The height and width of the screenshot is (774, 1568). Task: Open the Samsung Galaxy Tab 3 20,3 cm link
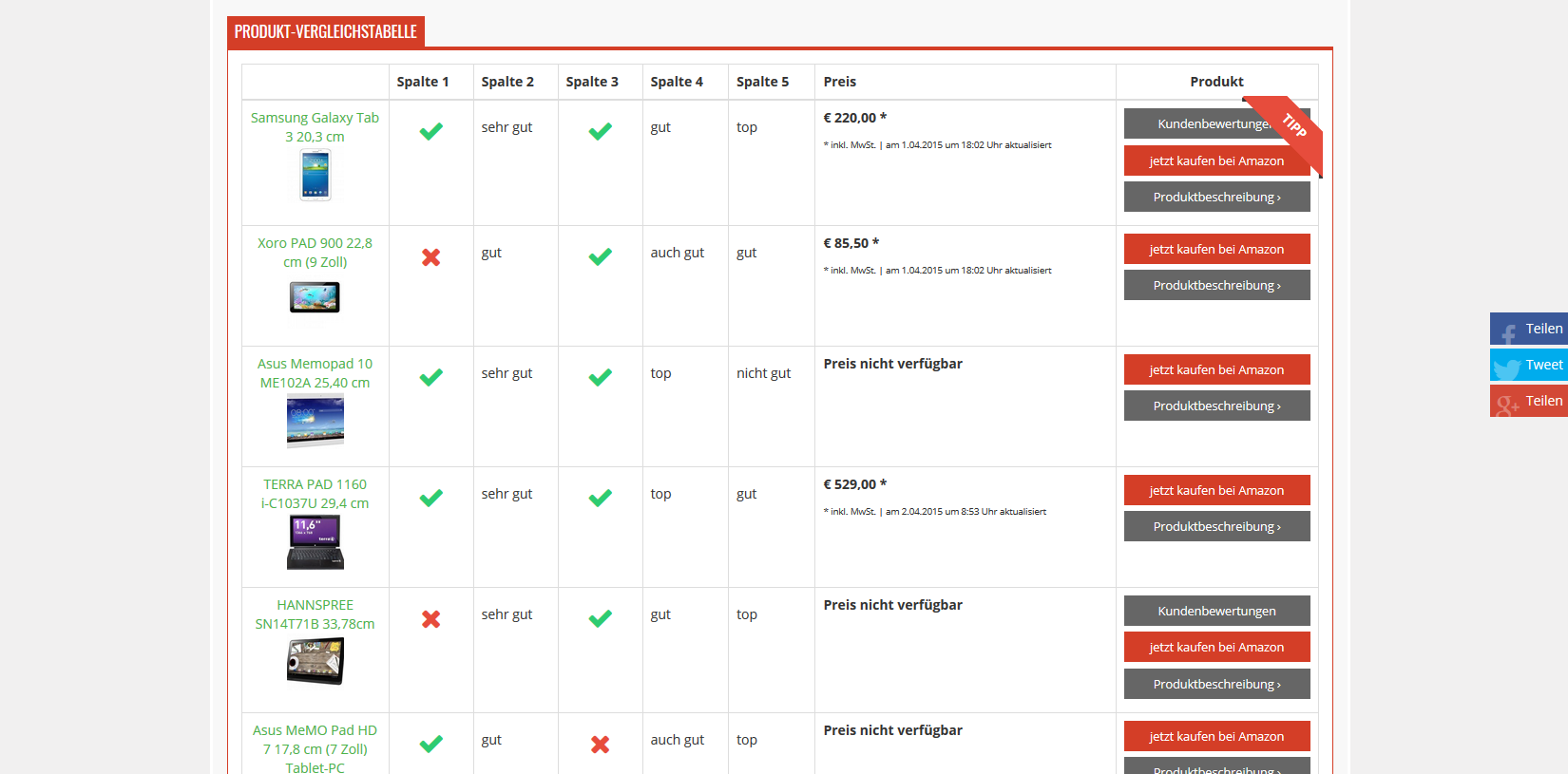[x=315, y=127]
